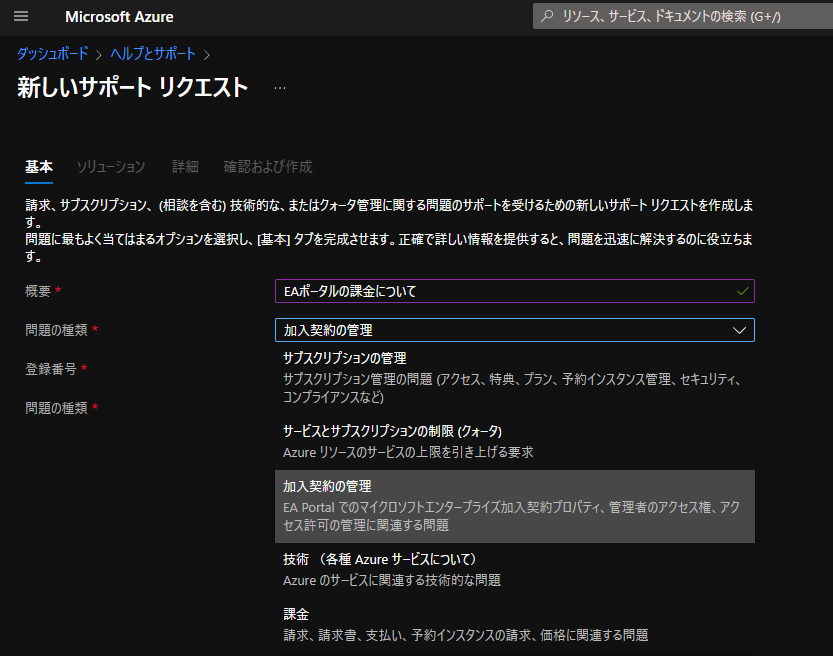Open ダッシュボード breadcrumb link
833x656 pixels.
coord(52,54)
